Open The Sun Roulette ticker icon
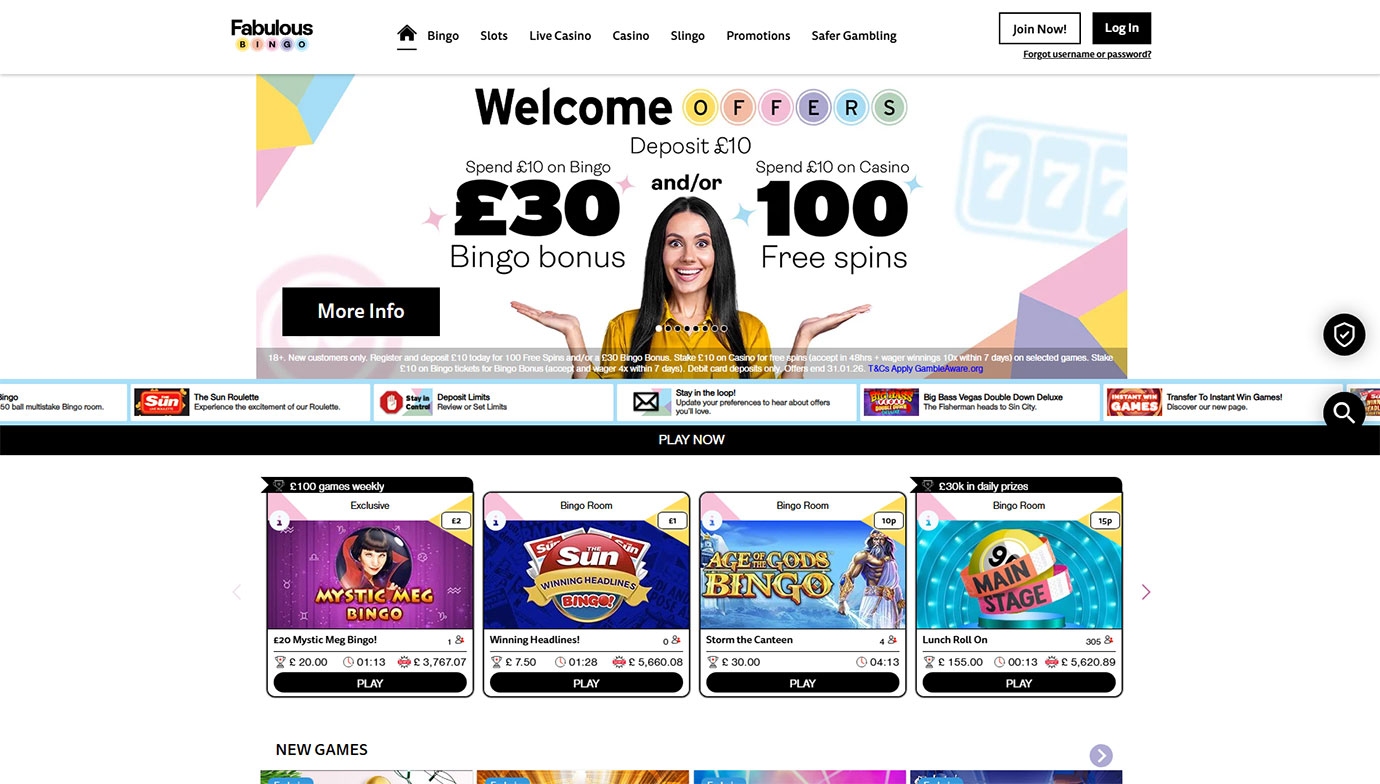 tap(162, 402)
